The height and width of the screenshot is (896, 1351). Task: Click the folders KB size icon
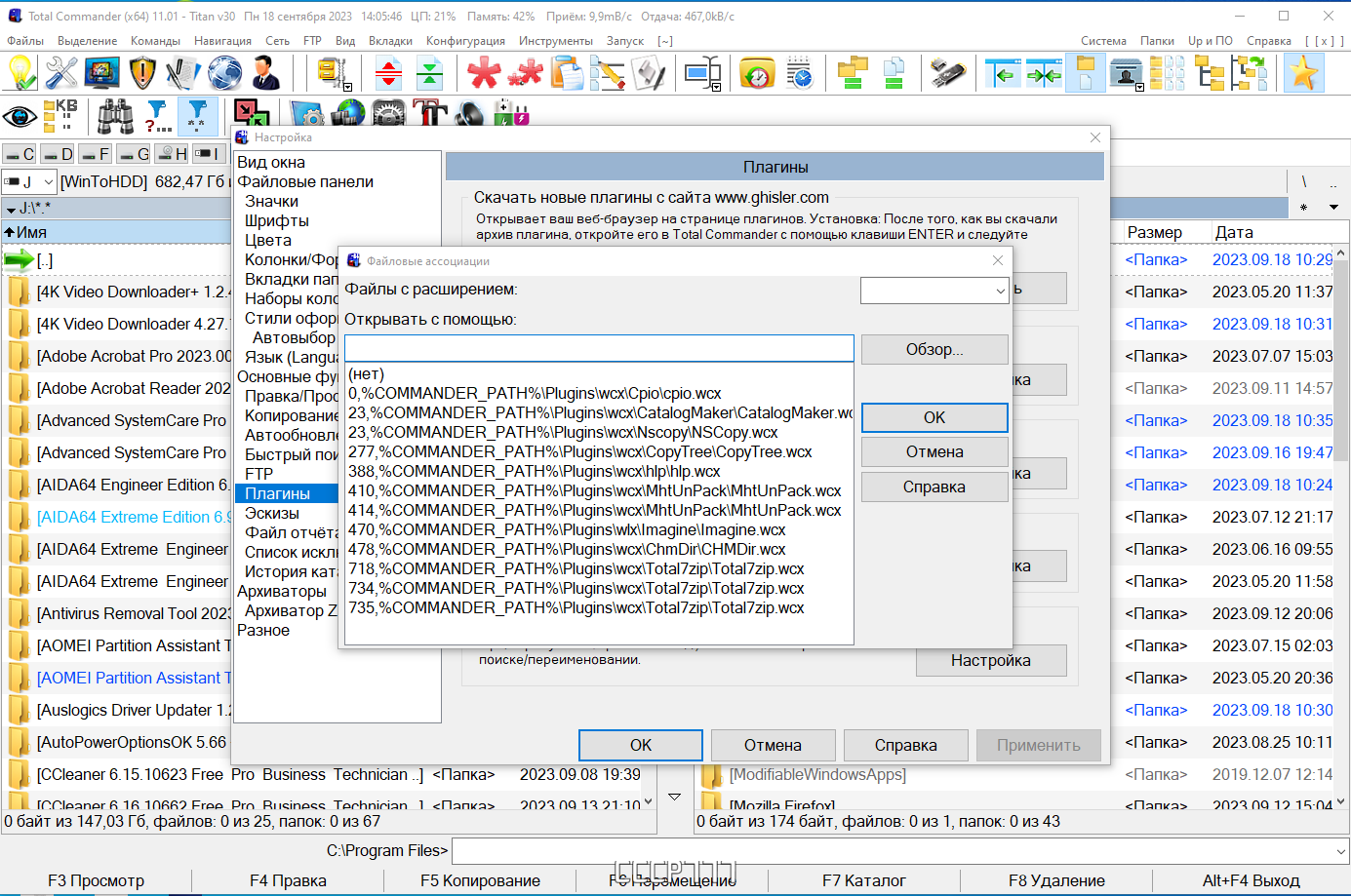pos(60,117)
